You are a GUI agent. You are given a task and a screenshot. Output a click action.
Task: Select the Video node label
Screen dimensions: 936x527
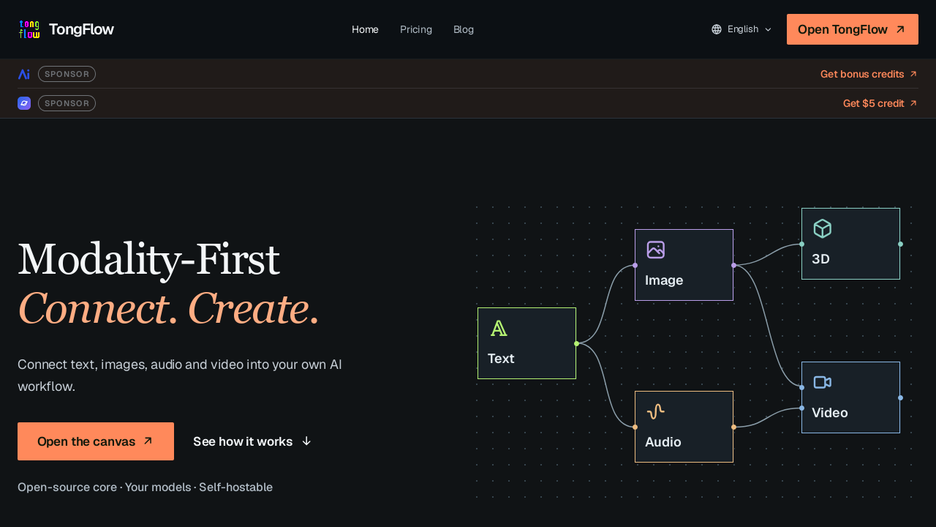pos(830,412)
